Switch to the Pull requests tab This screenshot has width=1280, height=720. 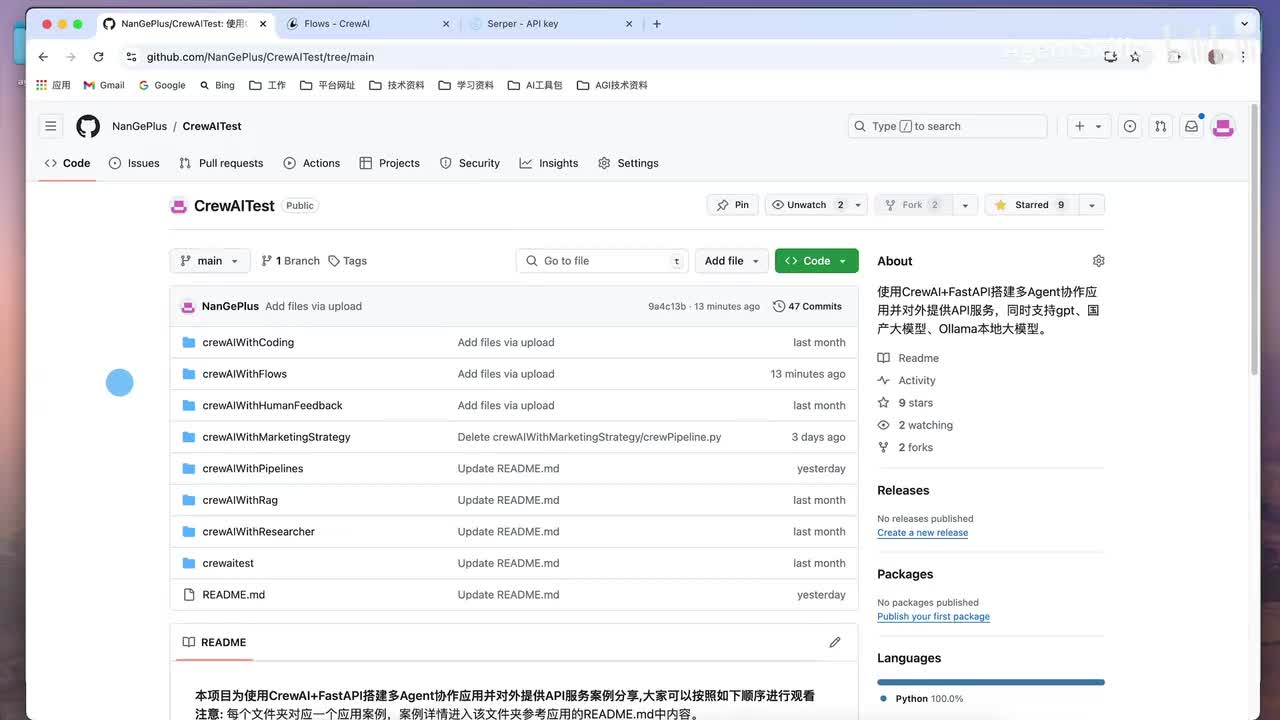click(221, 163)
